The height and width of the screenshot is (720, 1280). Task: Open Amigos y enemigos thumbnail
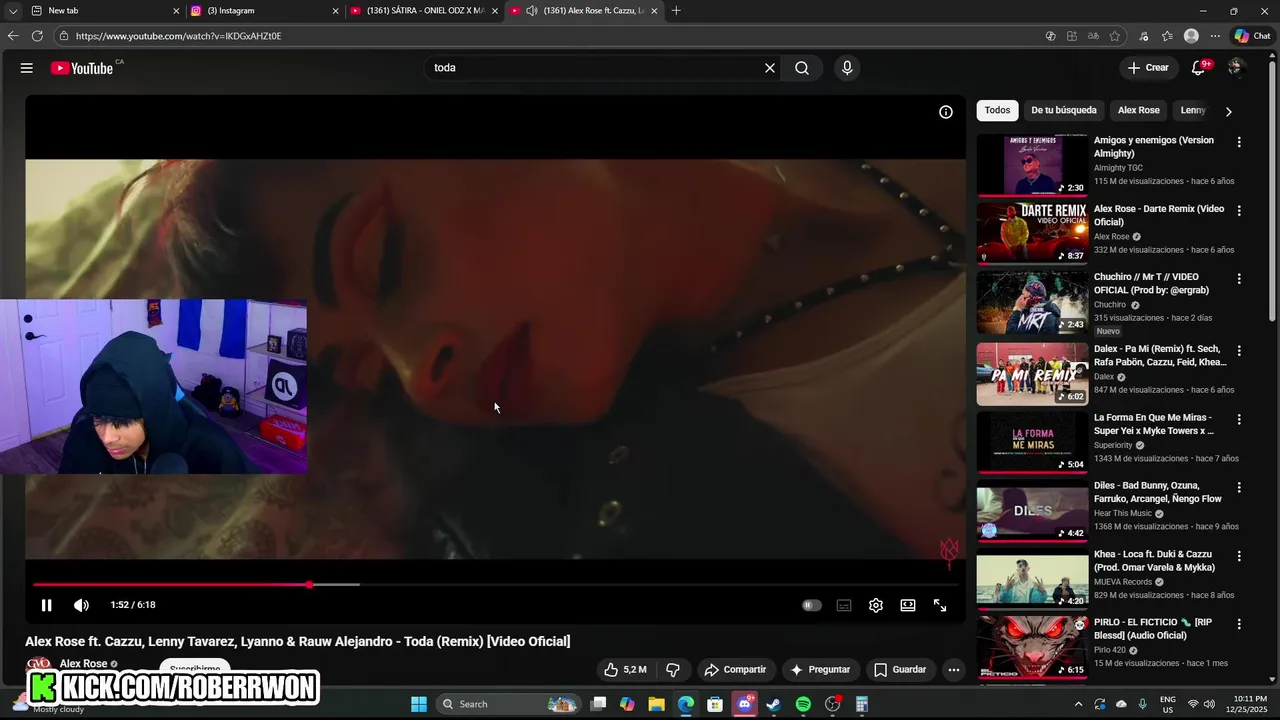[x=1032, y=165]
